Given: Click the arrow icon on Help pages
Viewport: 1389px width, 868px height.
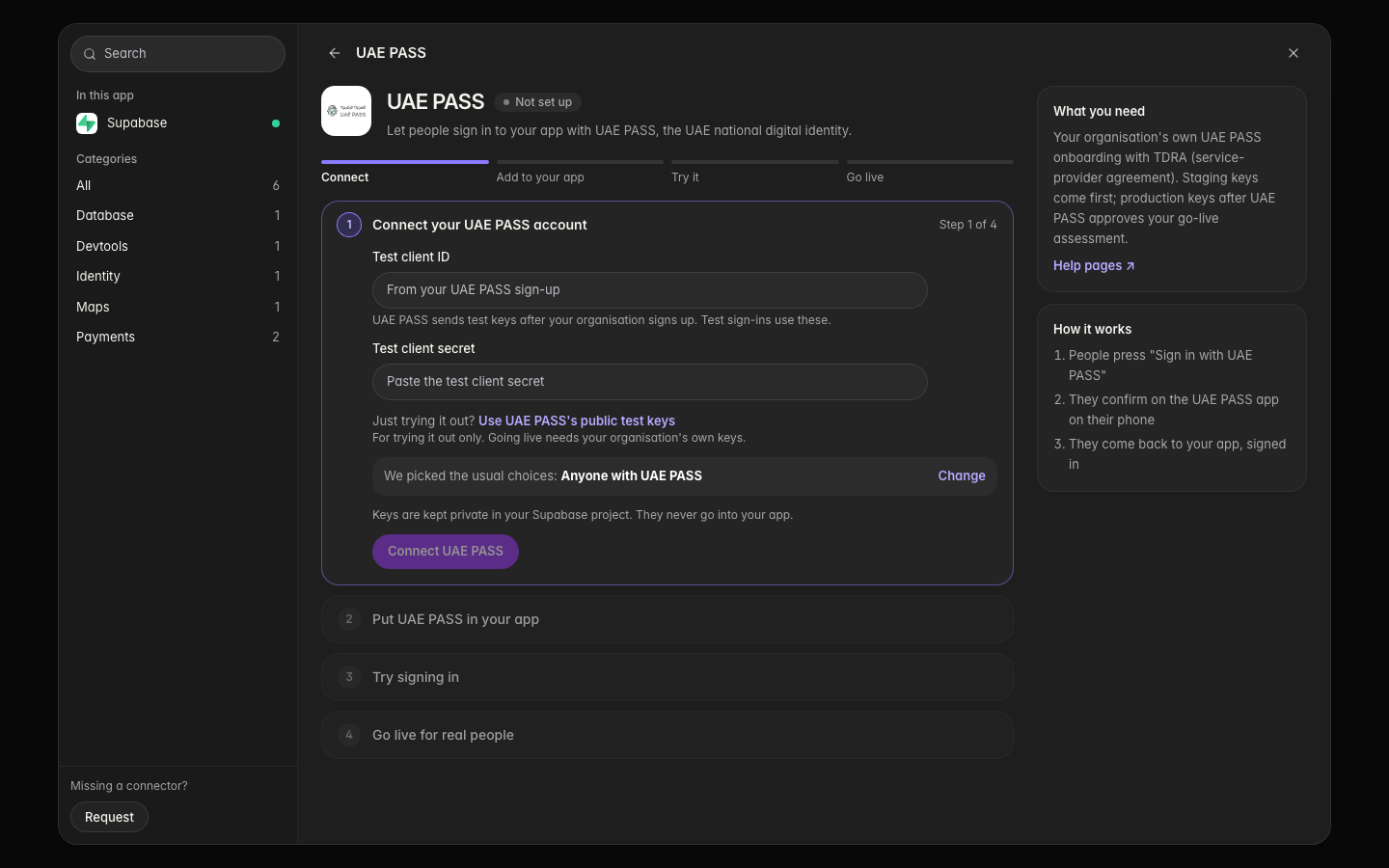Looking at the screenshot, I should 1130,266.
